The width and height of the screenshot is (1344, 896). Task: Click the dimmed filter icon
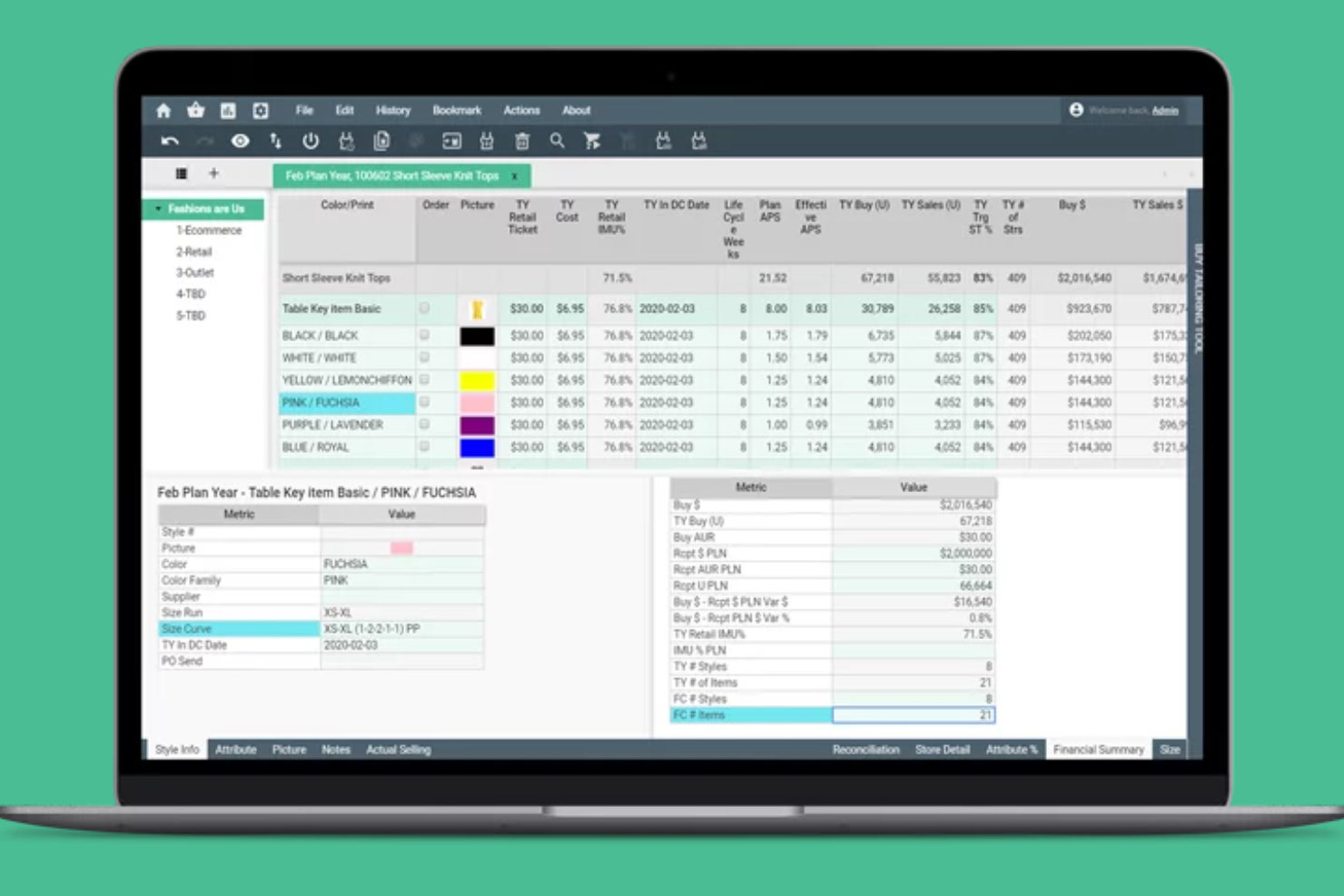click(x=628, y=141)
